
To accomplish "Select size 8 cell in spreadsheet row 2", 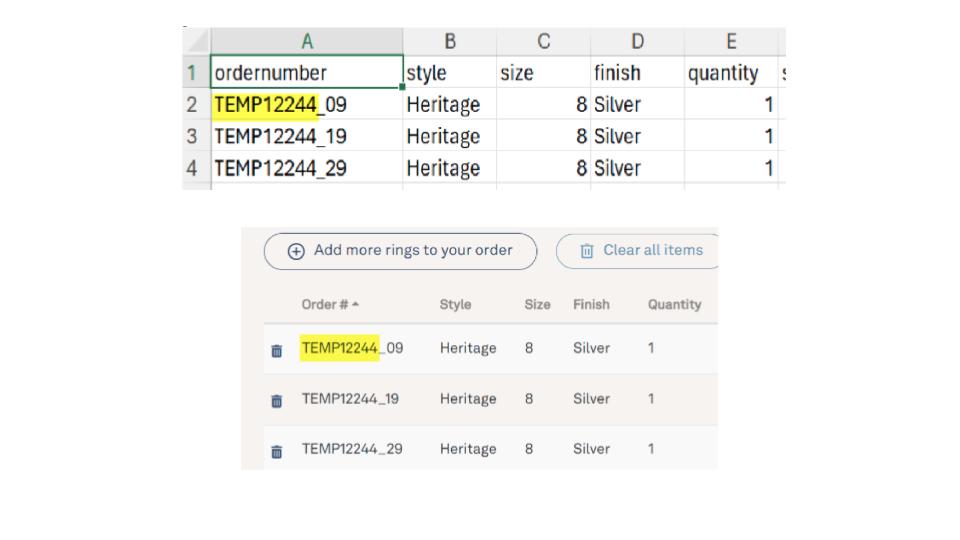I will [x=544, y=104].
